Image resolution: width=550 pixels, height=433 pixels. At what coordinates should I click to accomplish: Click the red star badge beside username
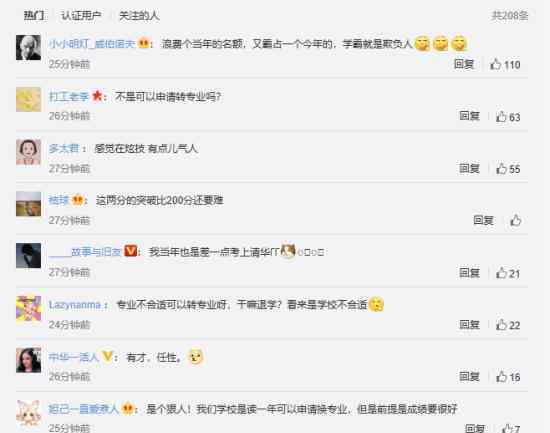97,95
